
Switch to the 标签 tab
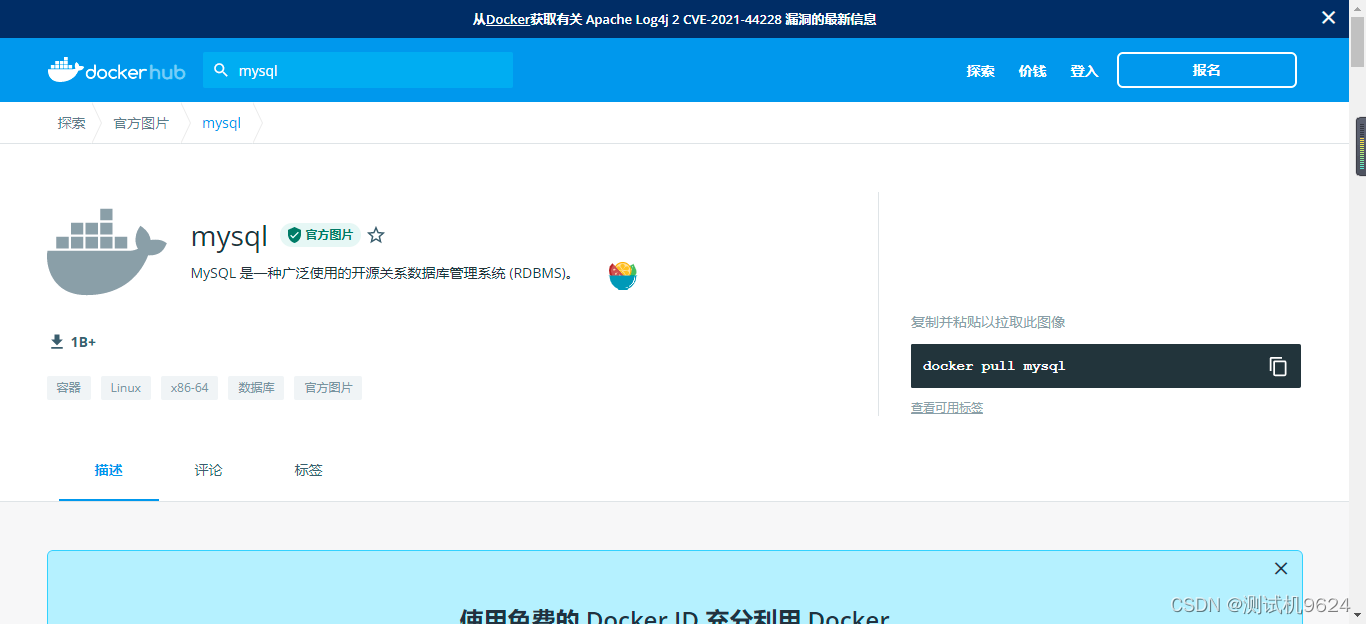pos(309,470)
